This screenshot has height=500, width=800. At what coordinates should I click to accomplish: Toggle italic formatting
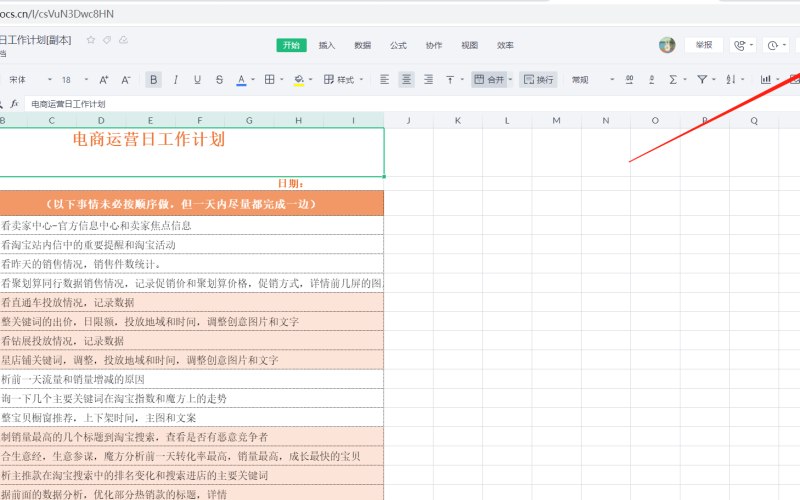tap(176, 80)
